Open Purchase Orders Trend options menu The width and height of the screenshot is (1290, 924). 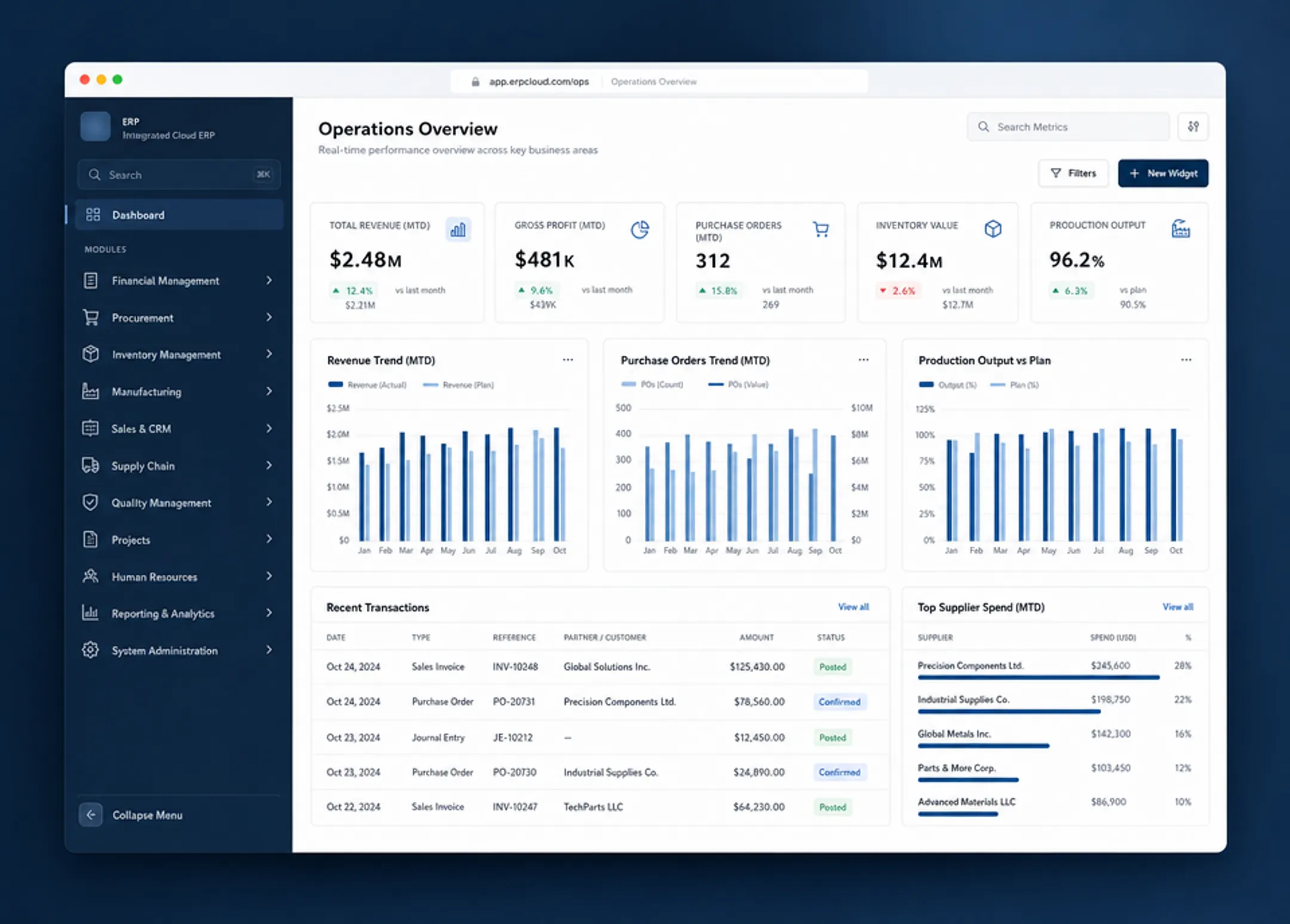[864, 360]
